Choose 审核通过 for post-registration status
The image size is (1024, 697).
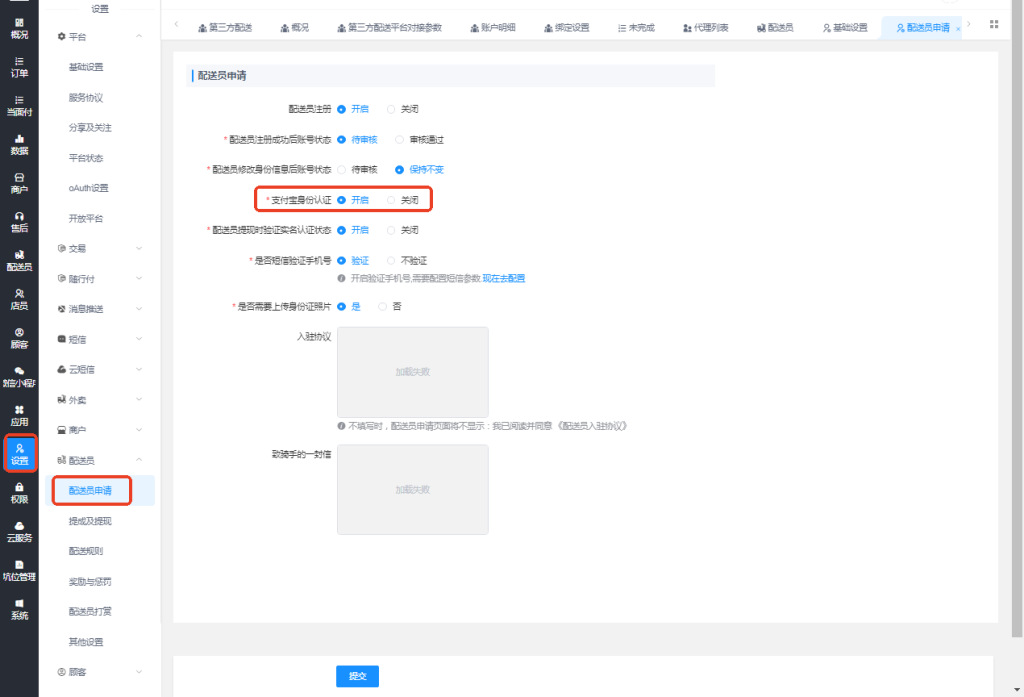[419, 140]
